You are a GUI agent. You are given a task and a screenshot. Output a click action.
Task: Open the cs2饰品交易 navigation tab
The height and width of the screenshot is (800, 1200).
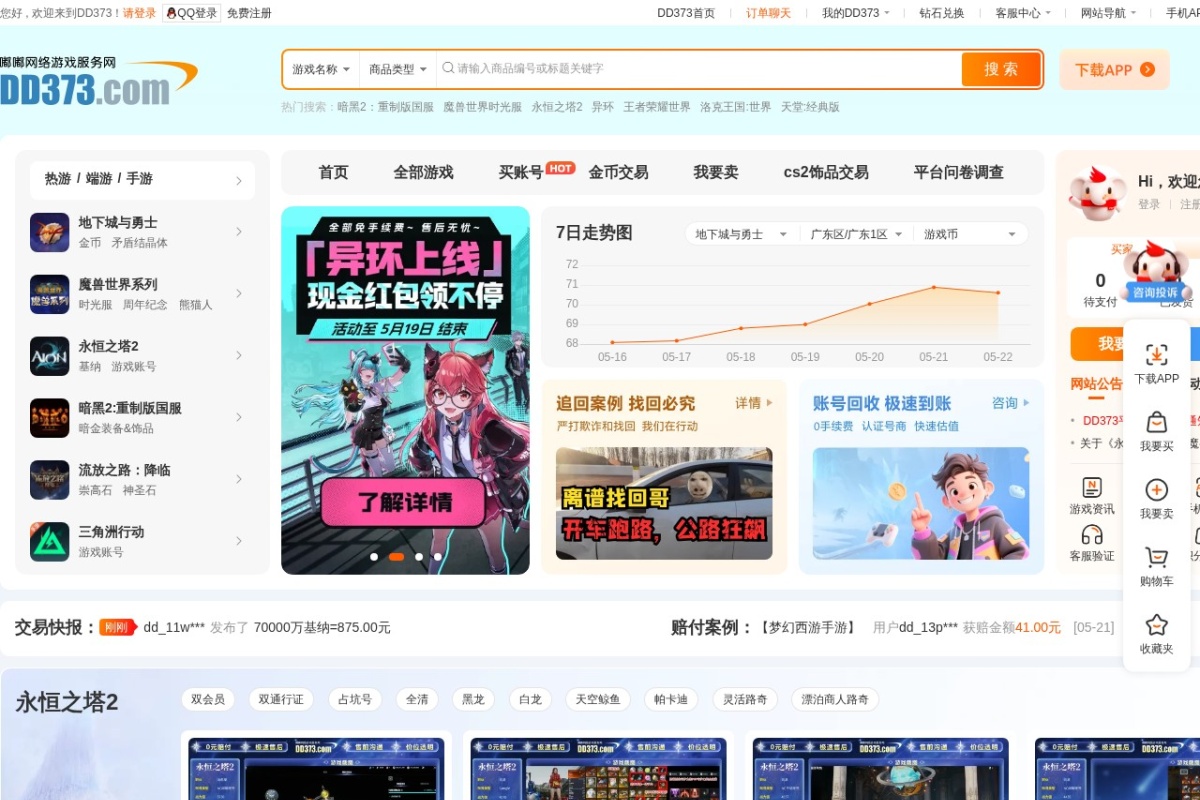pos(826,172)
